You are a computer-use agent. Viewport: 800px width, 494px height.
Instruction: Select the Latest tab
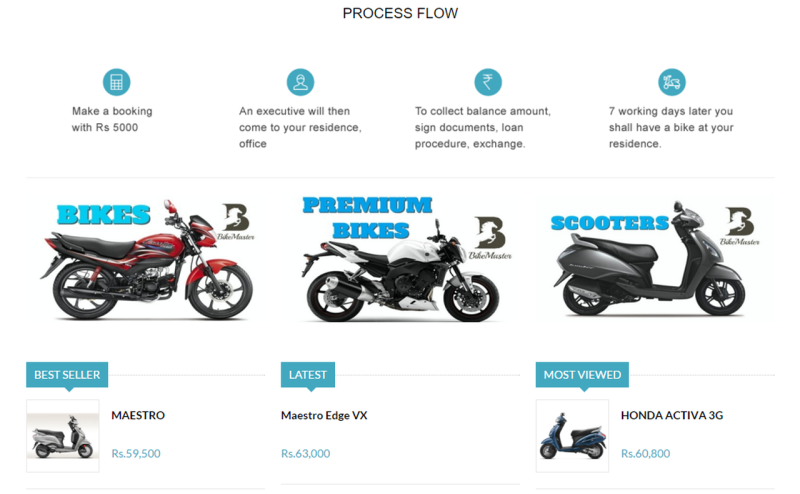click(308, 375)
